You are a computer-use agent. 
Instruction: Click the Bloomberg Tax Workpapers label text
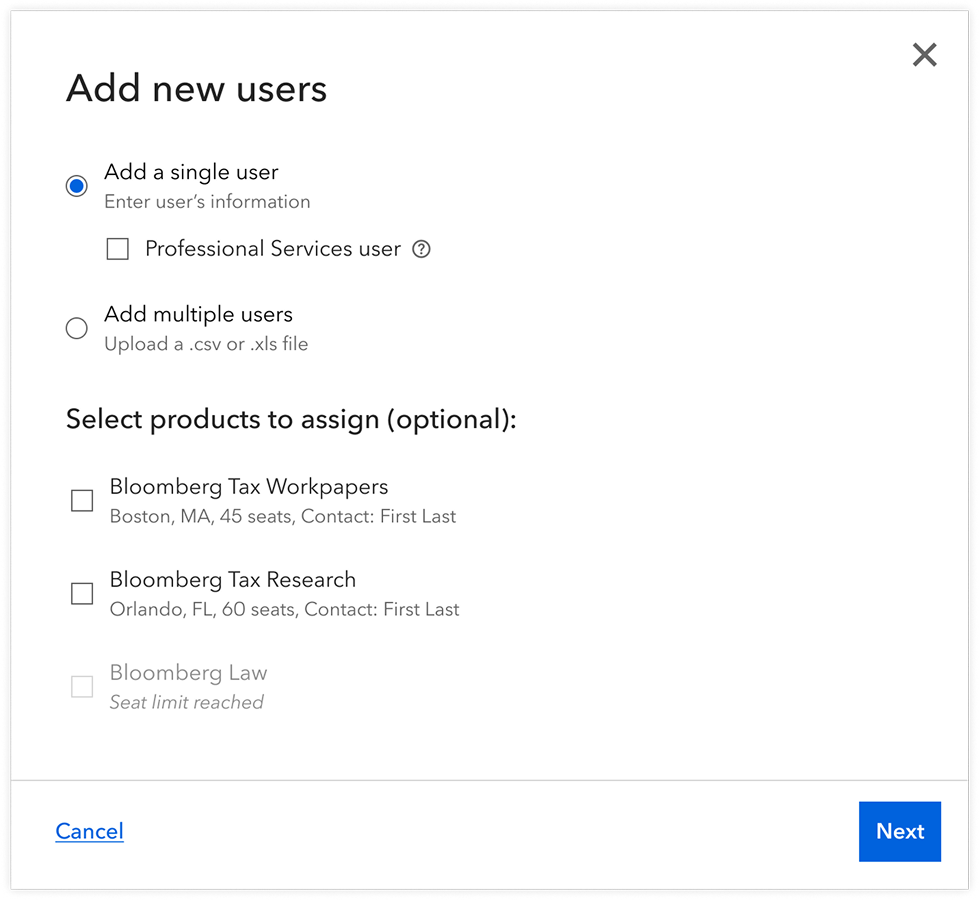[x=249, y=487]
